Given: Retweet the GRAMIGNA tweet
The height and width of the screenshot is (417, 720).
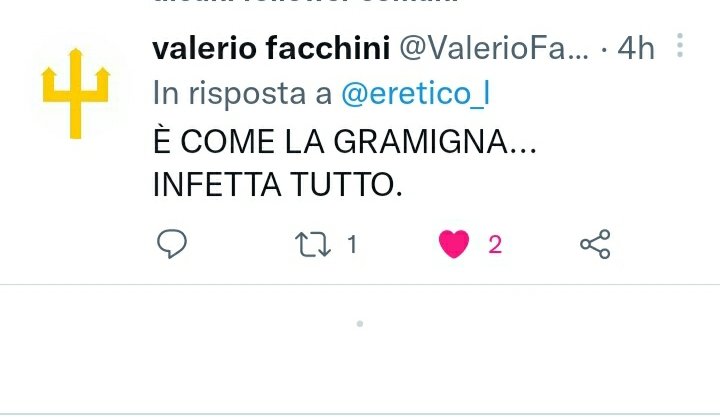Looking at the screenshot, I should (313, 244).
